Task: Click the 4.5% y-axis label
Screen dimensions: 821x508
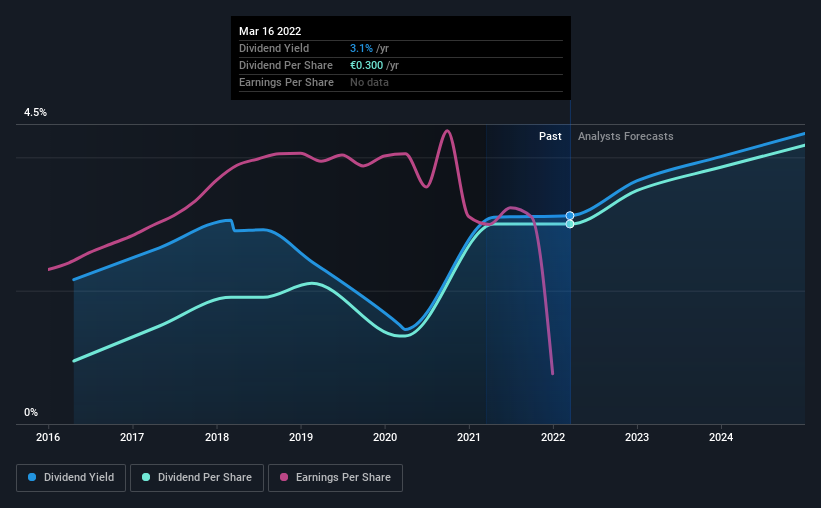Action: pos(35,113)
